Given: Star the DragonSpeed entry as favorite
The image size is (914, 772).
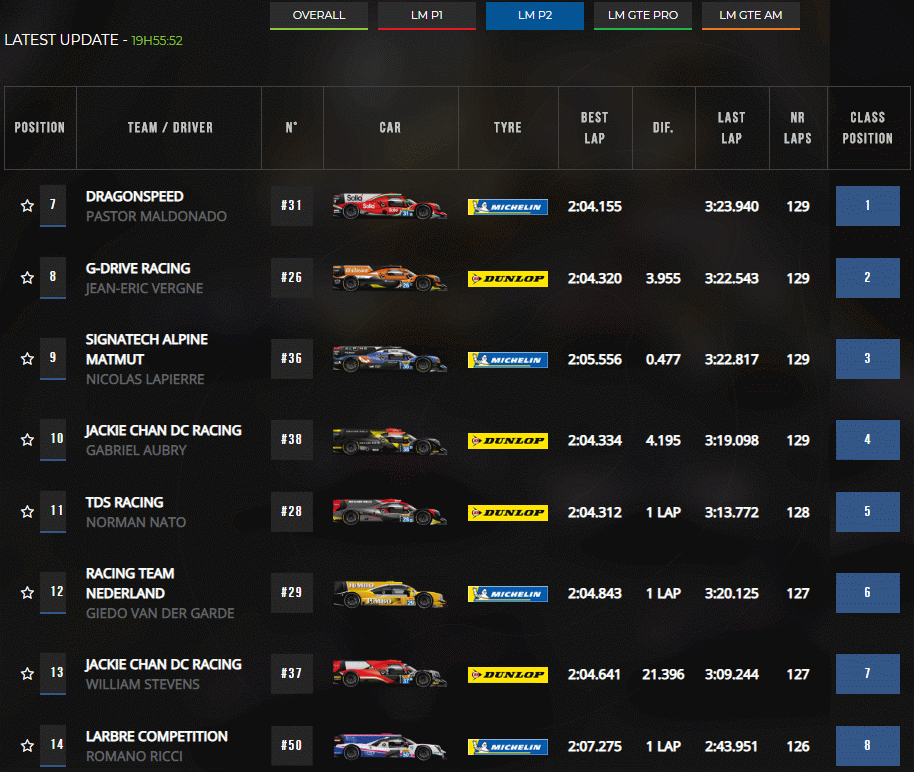Looking at the screenshot, I should pos(27,206).
